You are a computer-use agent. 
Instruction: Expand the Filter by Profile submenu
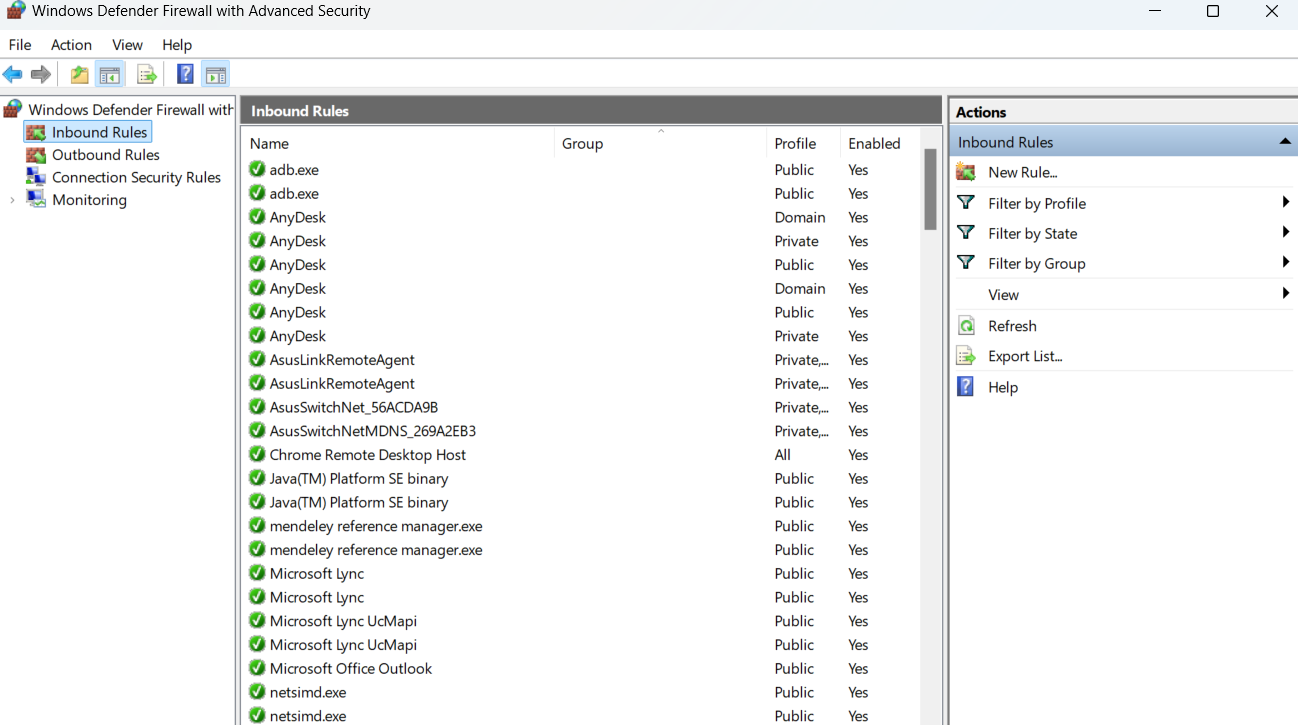tap(1285, 202)
